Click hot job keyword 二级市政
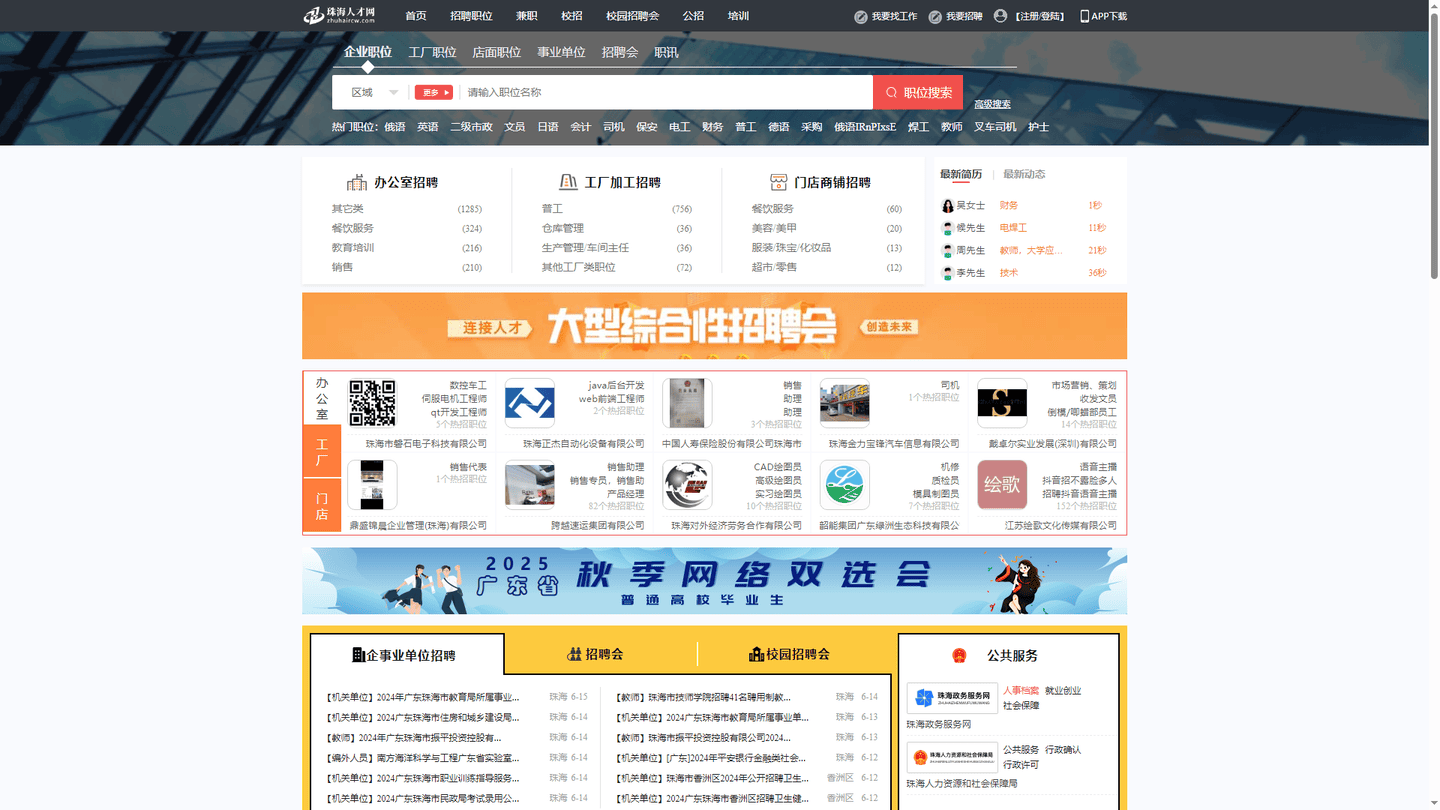 pyautogui.click(x=471, y=127)
